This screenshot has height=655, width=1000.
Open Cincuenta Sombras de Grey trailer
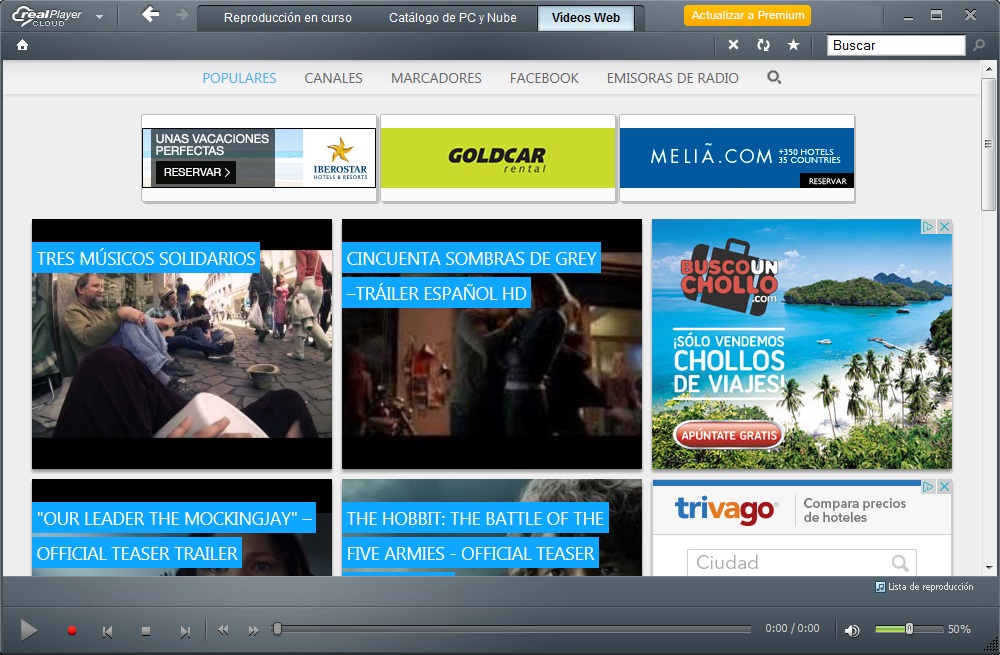[492, 344]
